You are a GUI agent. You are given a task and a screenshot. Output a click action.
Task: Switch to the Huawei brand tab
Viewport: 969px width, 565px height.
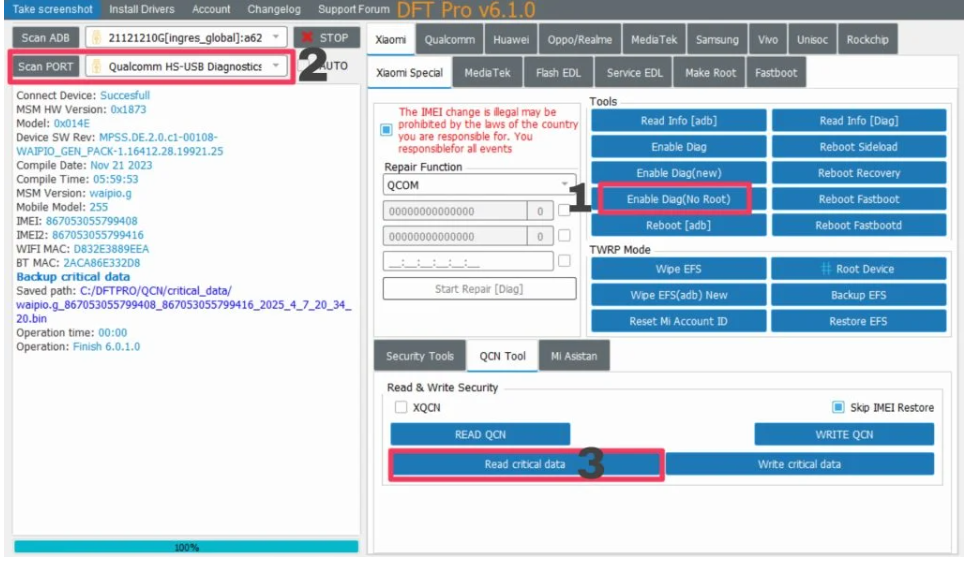click(511, 40)
